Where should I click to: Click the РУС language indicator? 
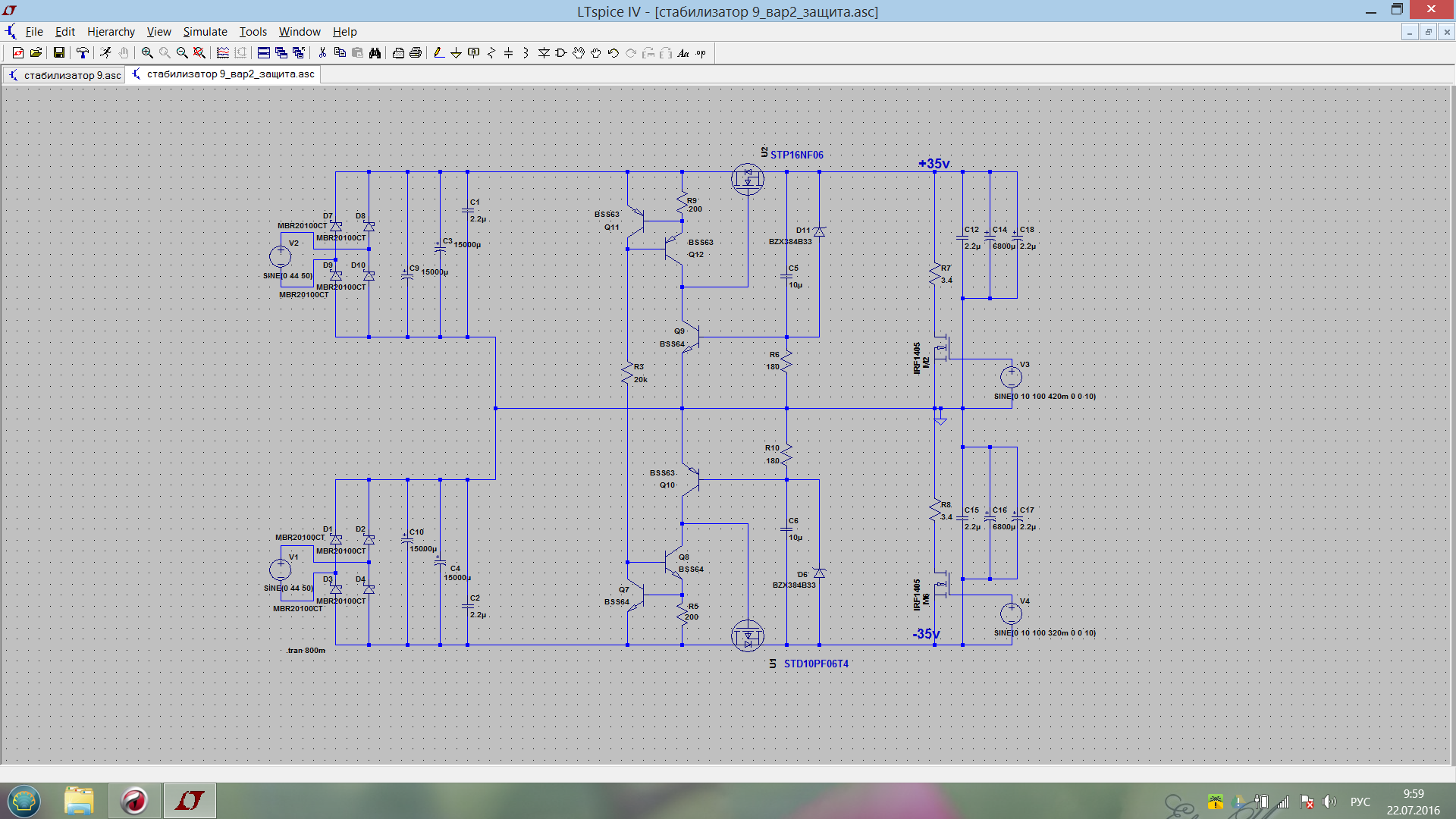pyautogui.click(x=1360, y=802)
